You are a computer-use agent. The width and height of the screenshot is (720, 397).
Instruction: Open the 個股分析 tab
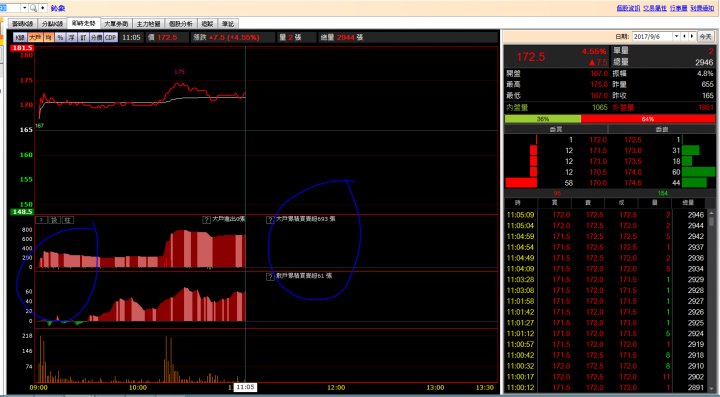click(180, 24)
